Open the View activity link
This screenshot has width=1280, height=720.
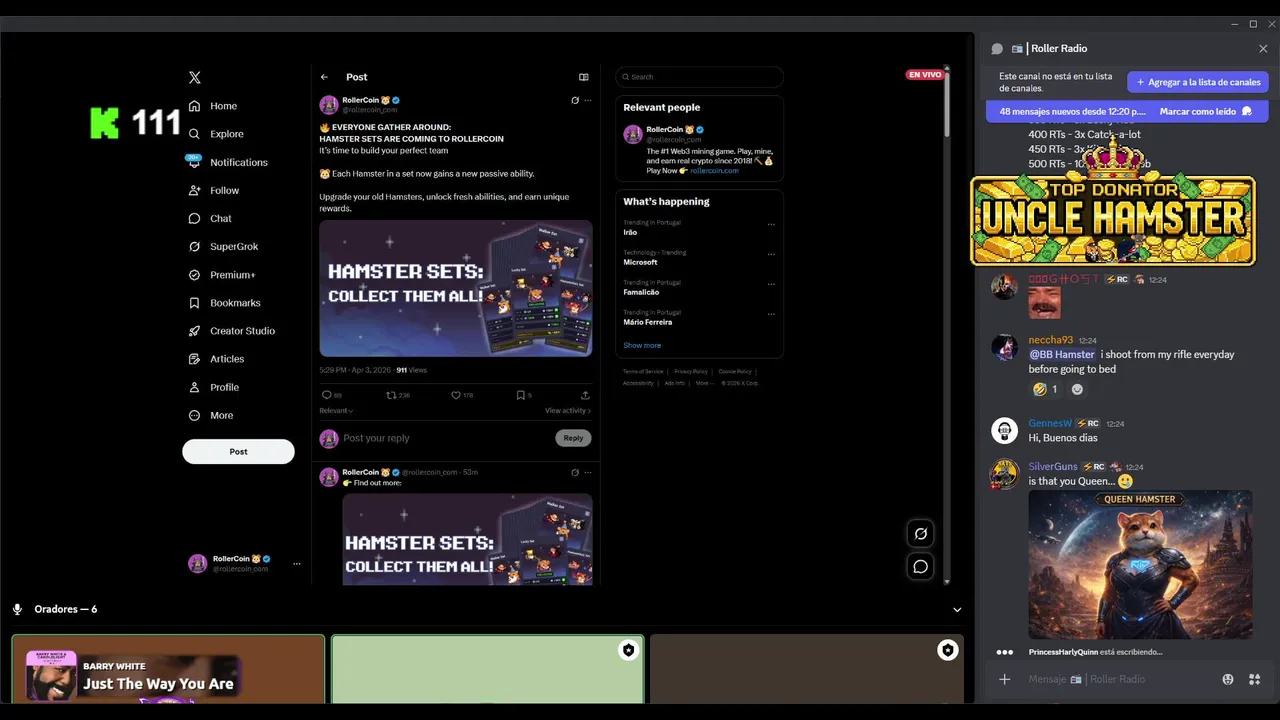click(x=568, y=411)
